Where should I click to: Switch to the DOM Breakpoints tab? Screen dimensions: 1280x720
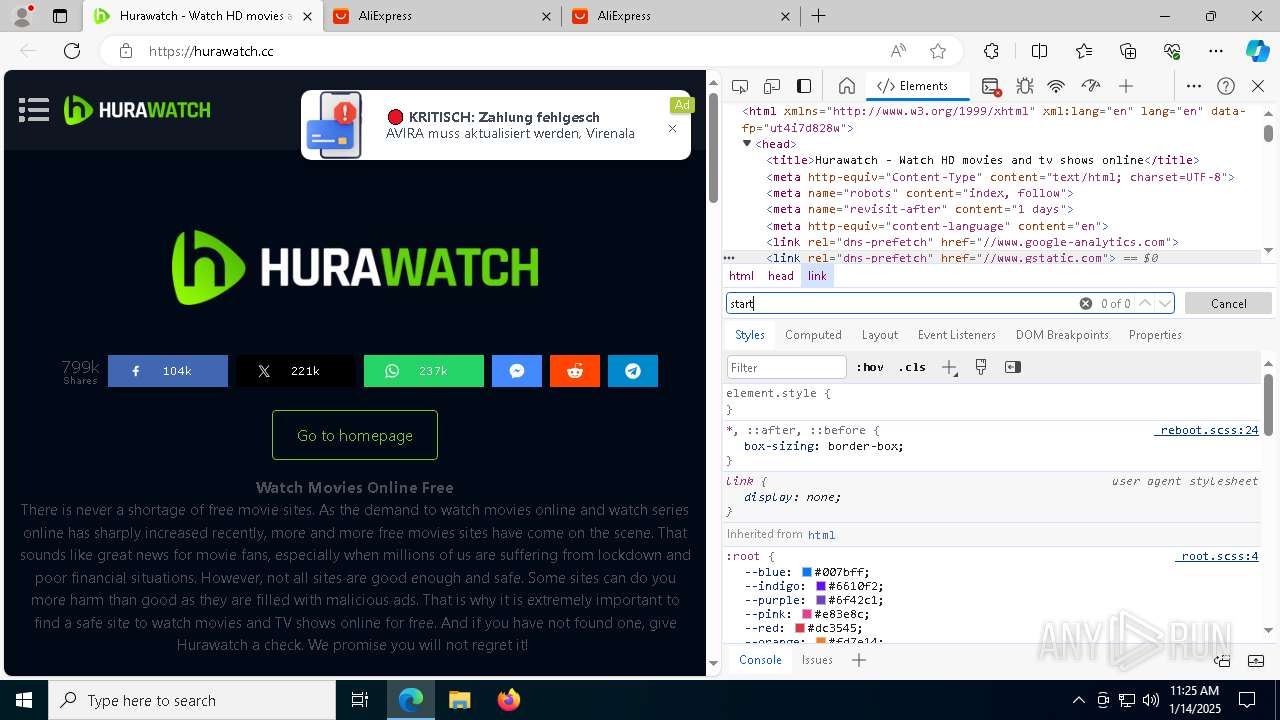pyautogui.click(x=1062, y=335)
